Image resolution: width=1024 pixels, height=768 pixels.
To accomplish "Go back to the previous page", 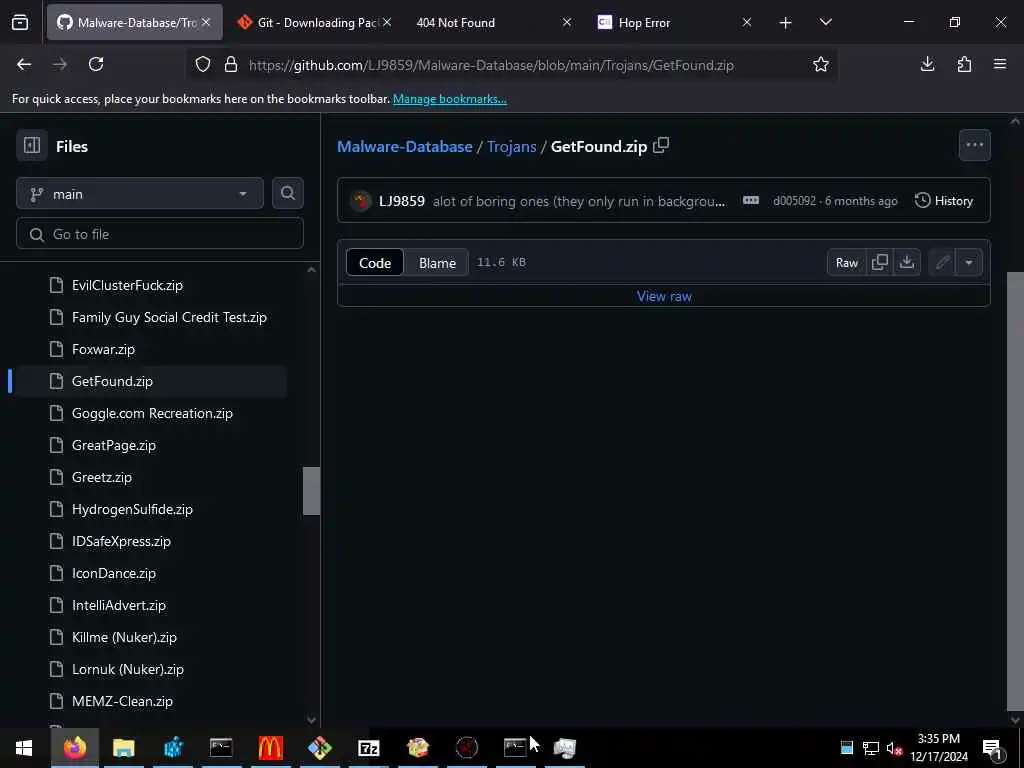I will tap(24, 65).
